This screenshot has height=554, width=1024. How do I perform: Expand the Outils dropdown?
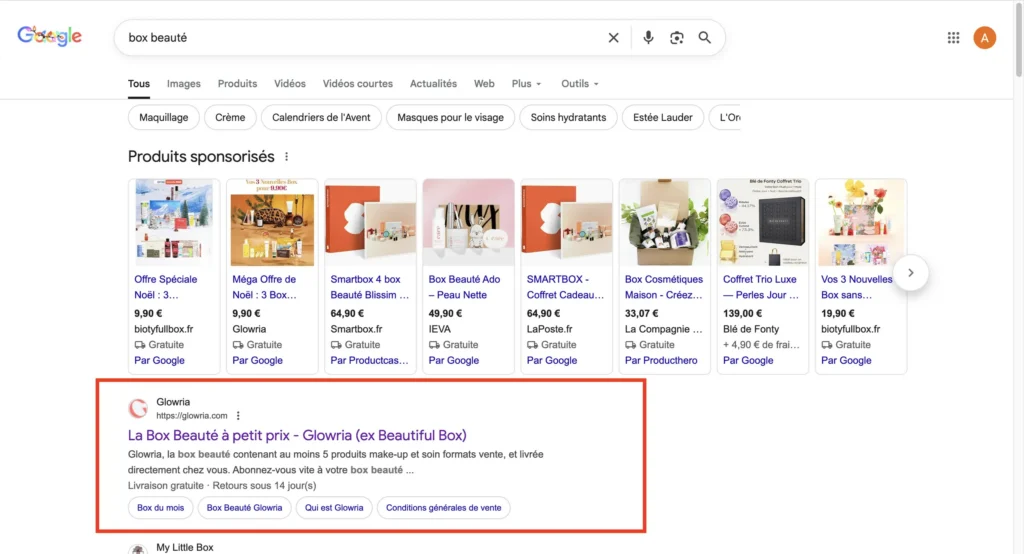click(x=580, y=84)
